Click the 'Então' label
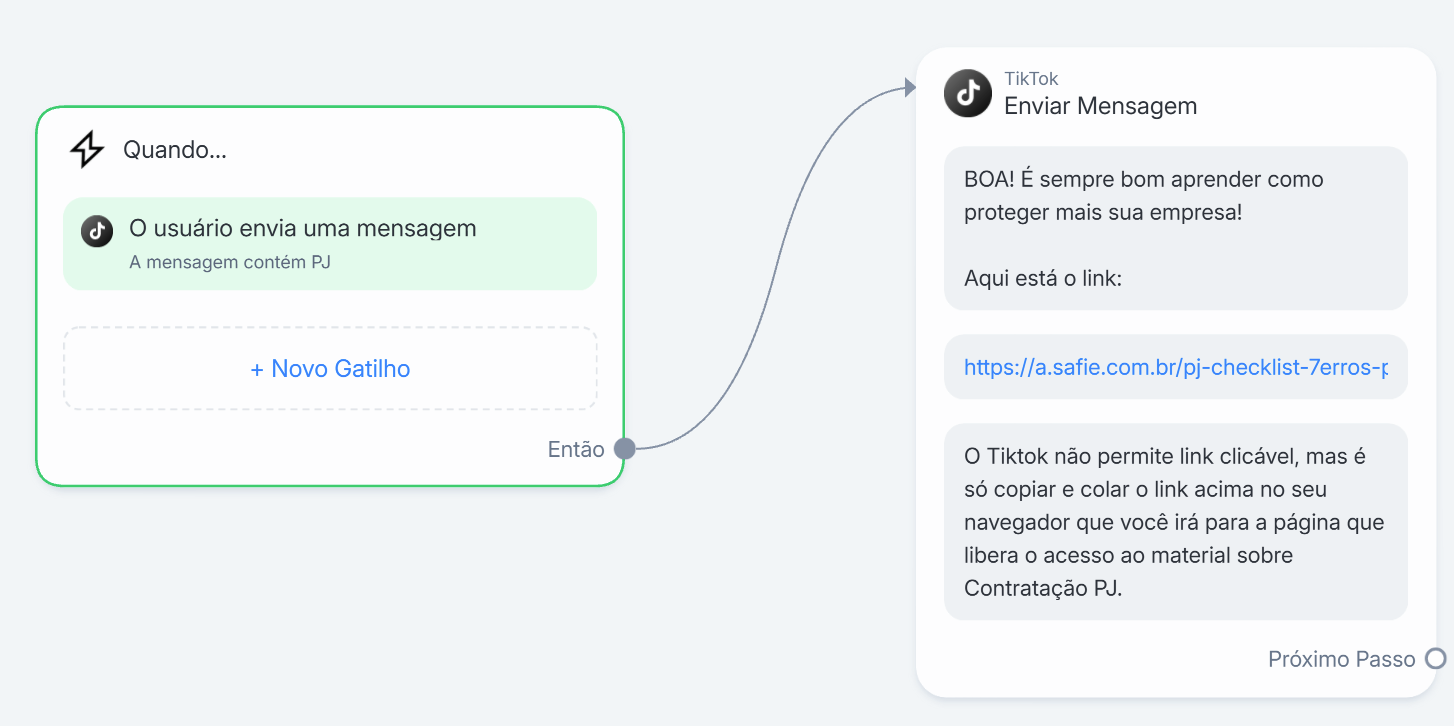The height and width of the screenshot is (726, 1454). click(x=576, y=449)
